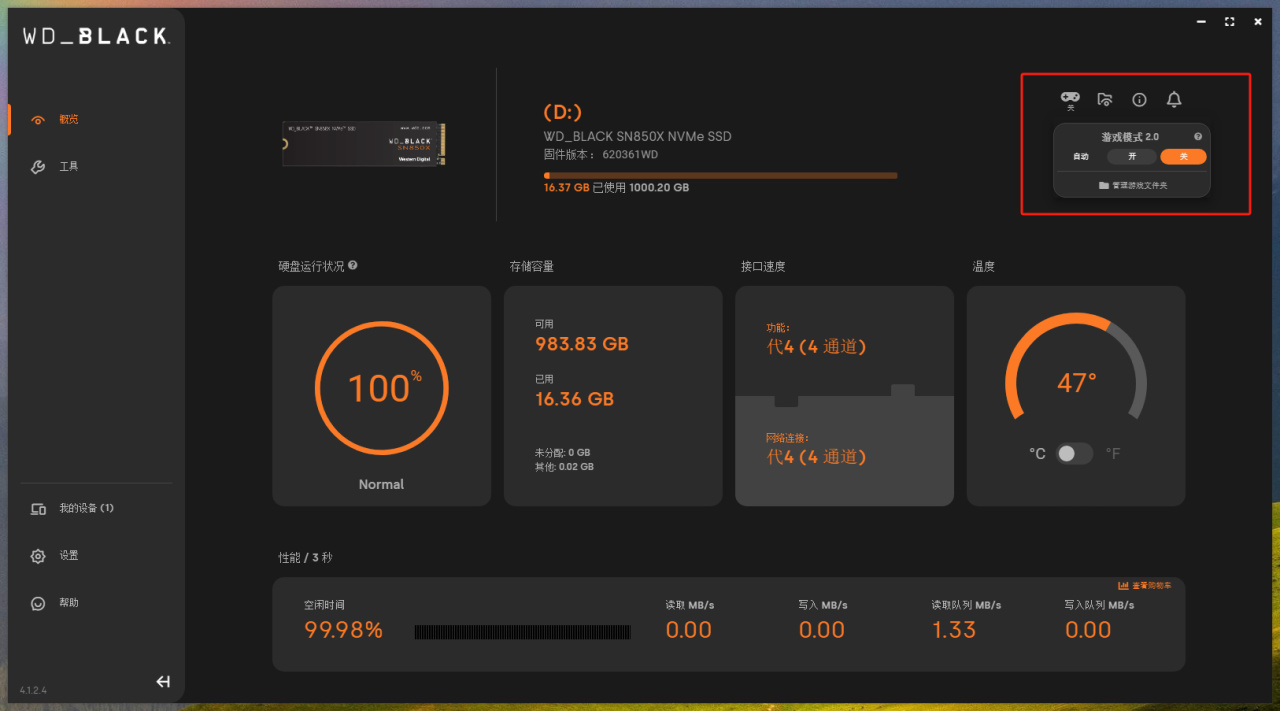Click 代4 (4 通道) under 网络连接
The width and height of the screenshot is (1280, 711).
816,457
